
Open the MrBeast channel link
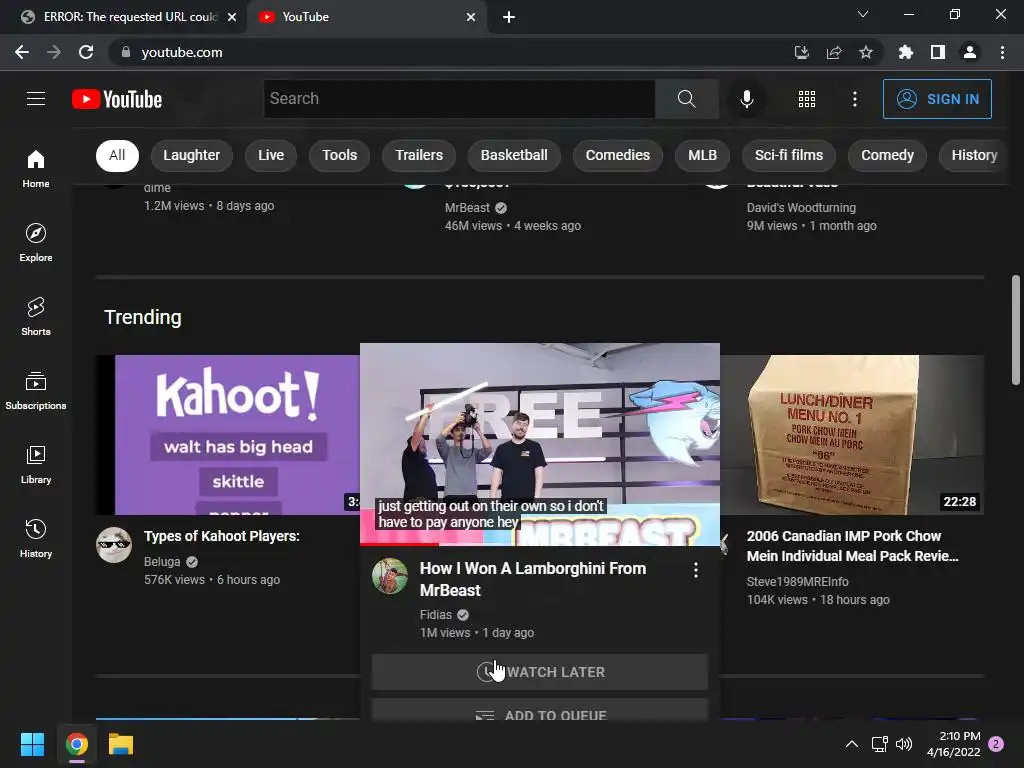[x=468, y=208]
